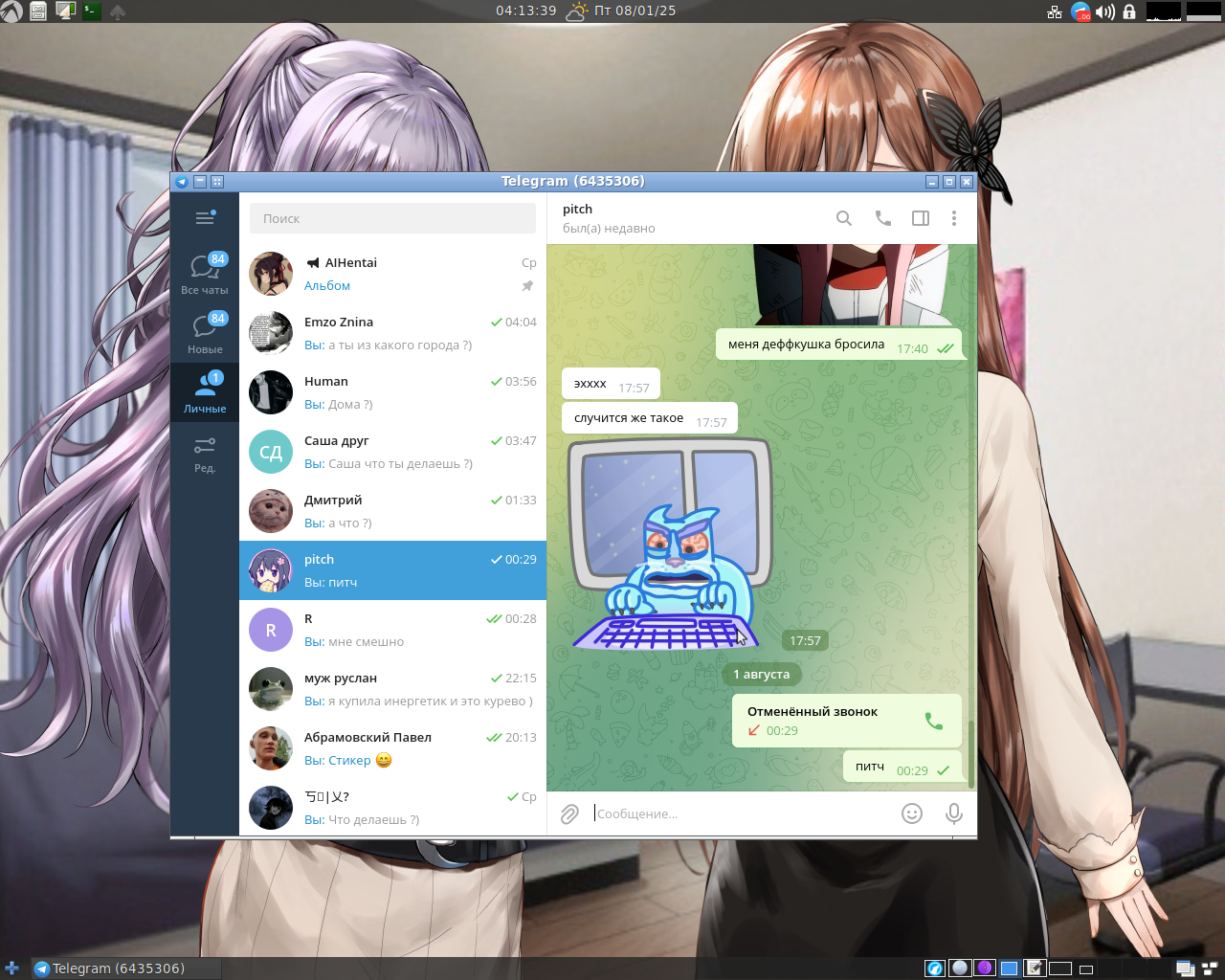Image resolution: width=1225 pixels, height=980 pixels.
Task: Open the муж руслан chat
Action: 392,689
